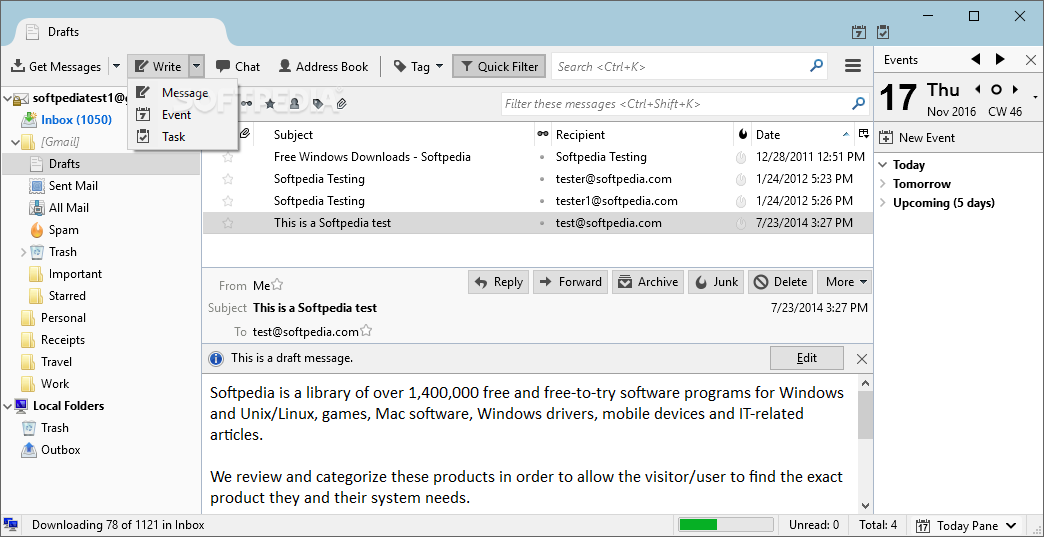Open the More actions dropdown
Viewport: 1044px width, 537px height.
pos(844,282)
